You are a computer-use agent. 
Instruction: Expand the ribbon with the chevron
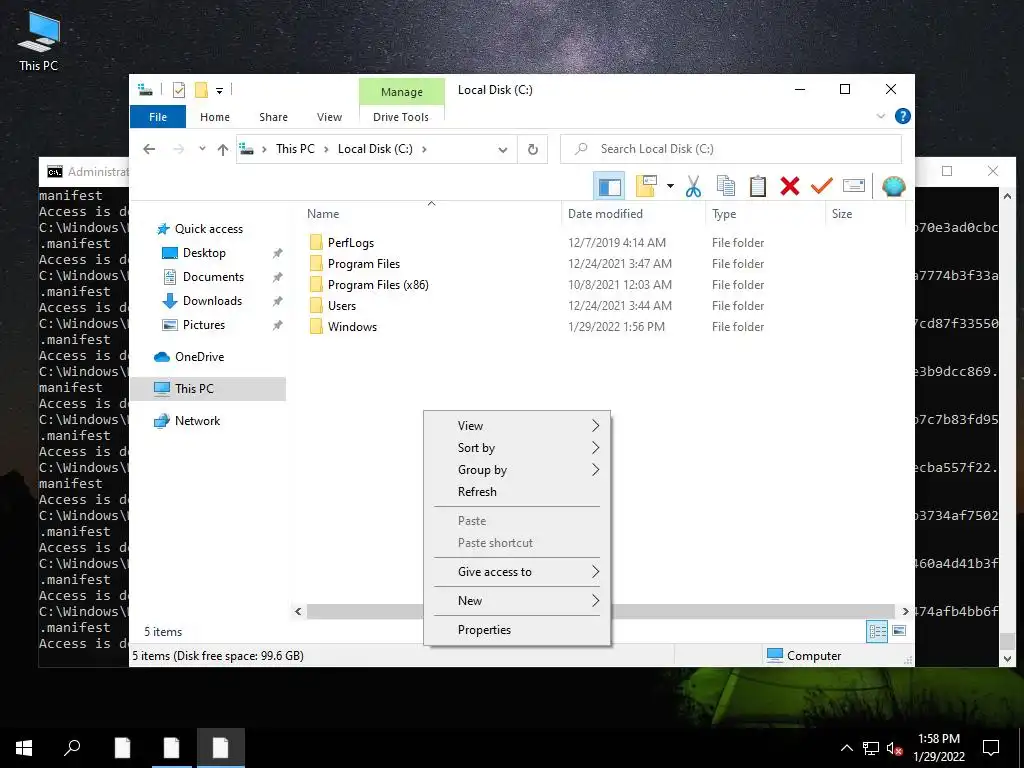point(880,116)
